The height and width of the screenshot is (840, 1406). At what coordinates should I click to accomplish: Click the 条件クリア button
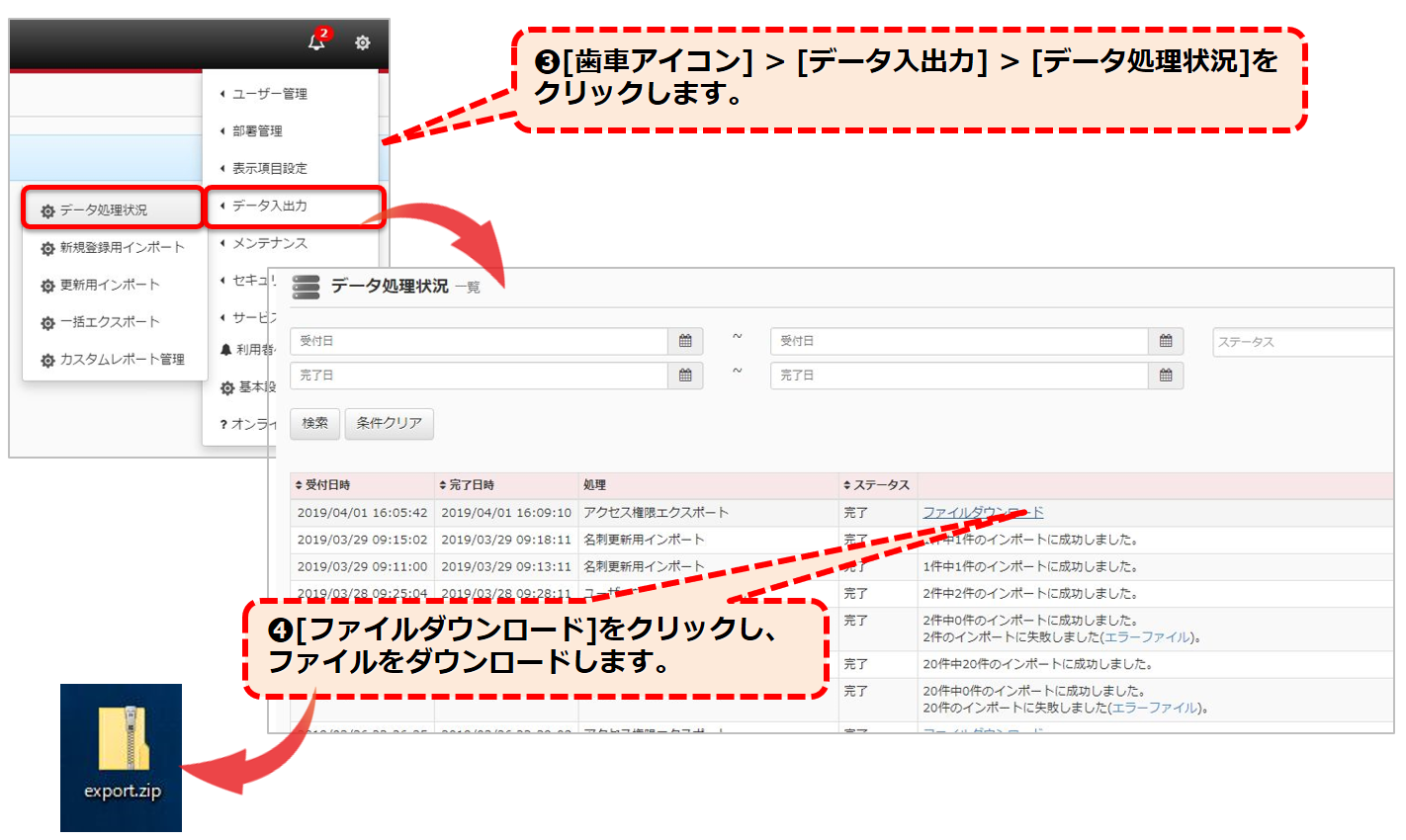pos(390,423)
